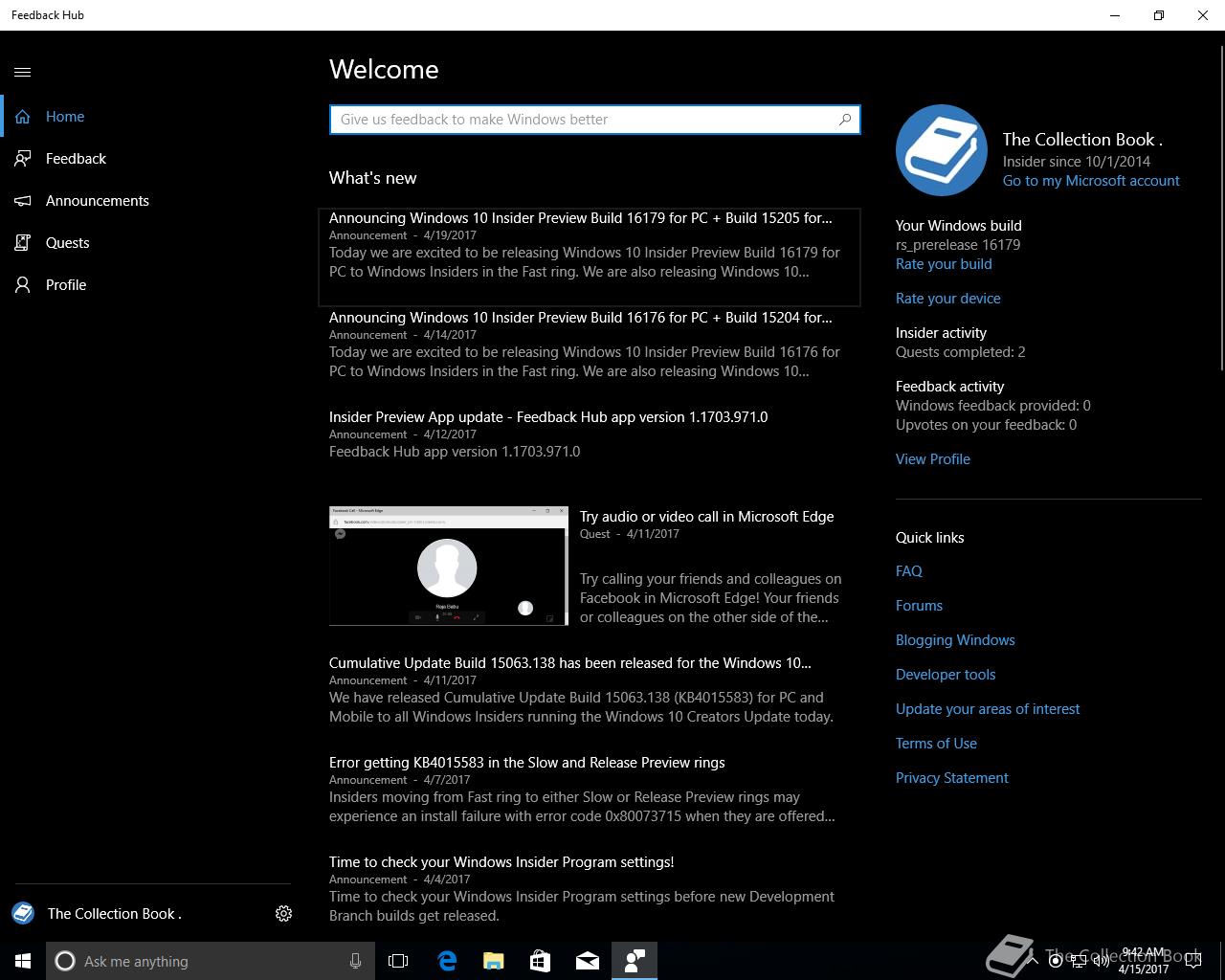Open the Windows Start menu

(x=23, y=961)
